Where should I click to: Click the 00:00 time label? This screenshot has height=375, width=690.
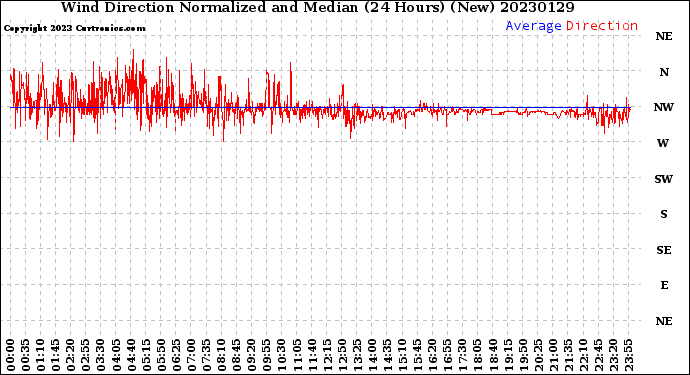click(11, 355)
